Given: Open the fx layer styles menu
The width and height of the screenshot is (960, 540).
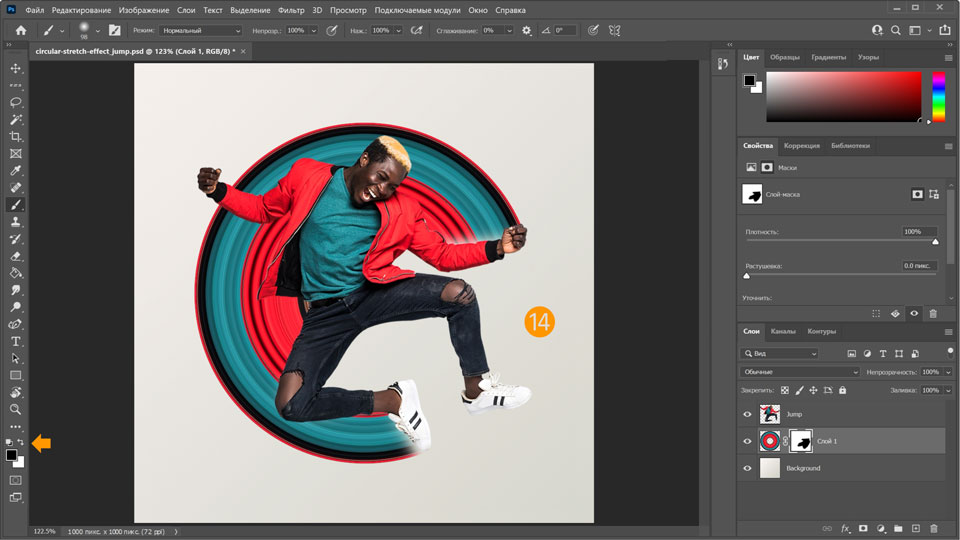Looking at the screenshot, I should (845, 528).
